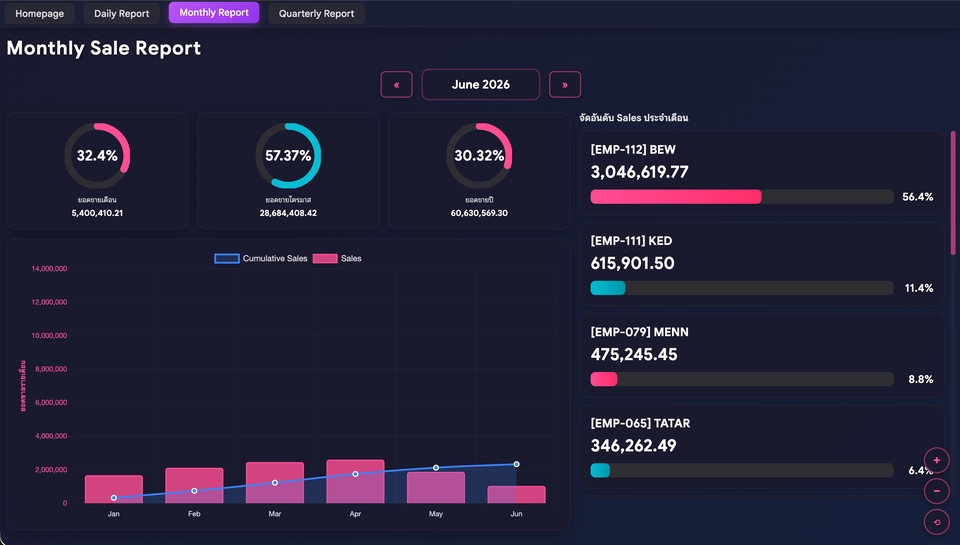Screen dimensions: 960x545
Task: Advance to next month with » button
Action: click(x=564, y=85)
